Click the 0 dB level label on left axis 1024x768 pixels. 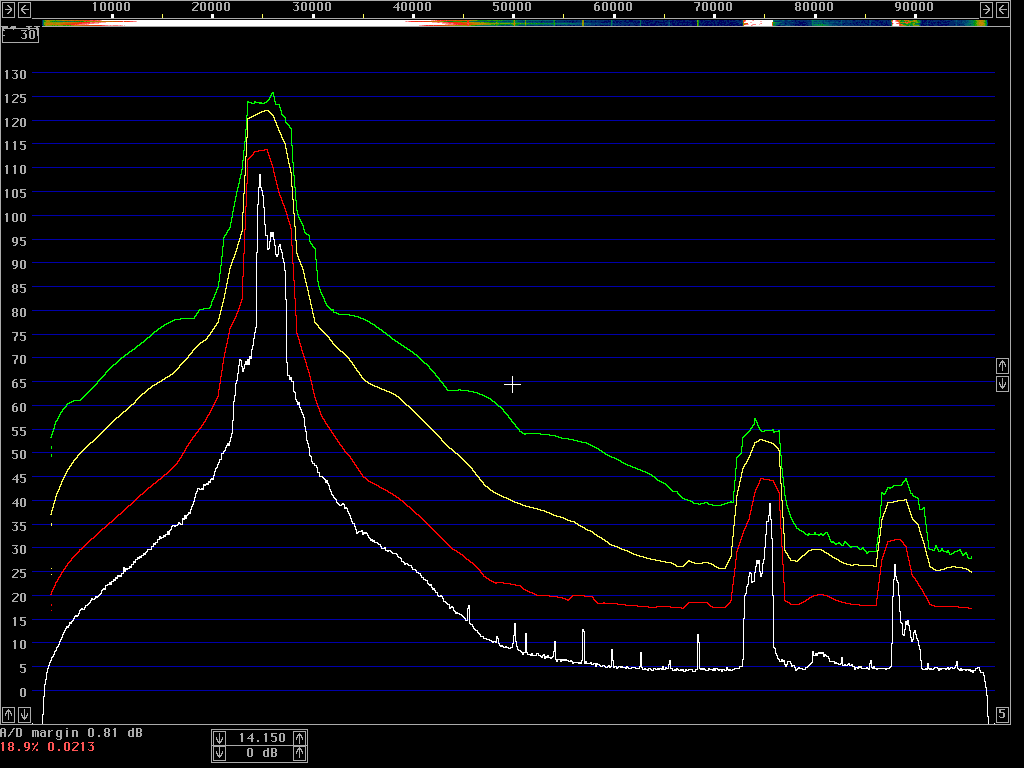23,692
